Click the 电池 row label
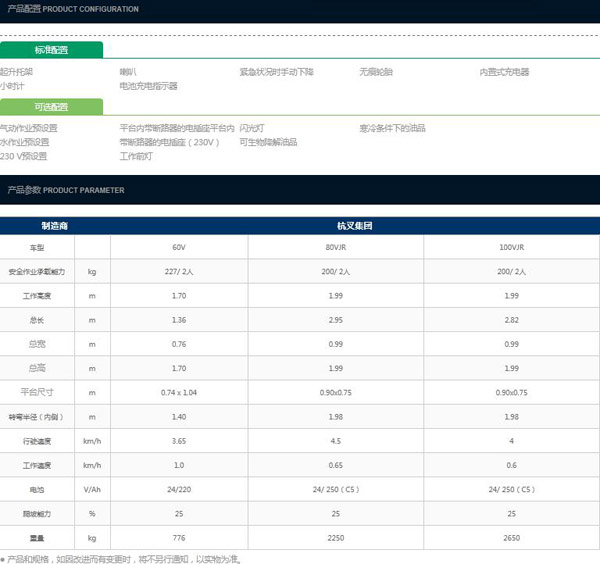Viewport: 600px width, 564px height. 38,490
